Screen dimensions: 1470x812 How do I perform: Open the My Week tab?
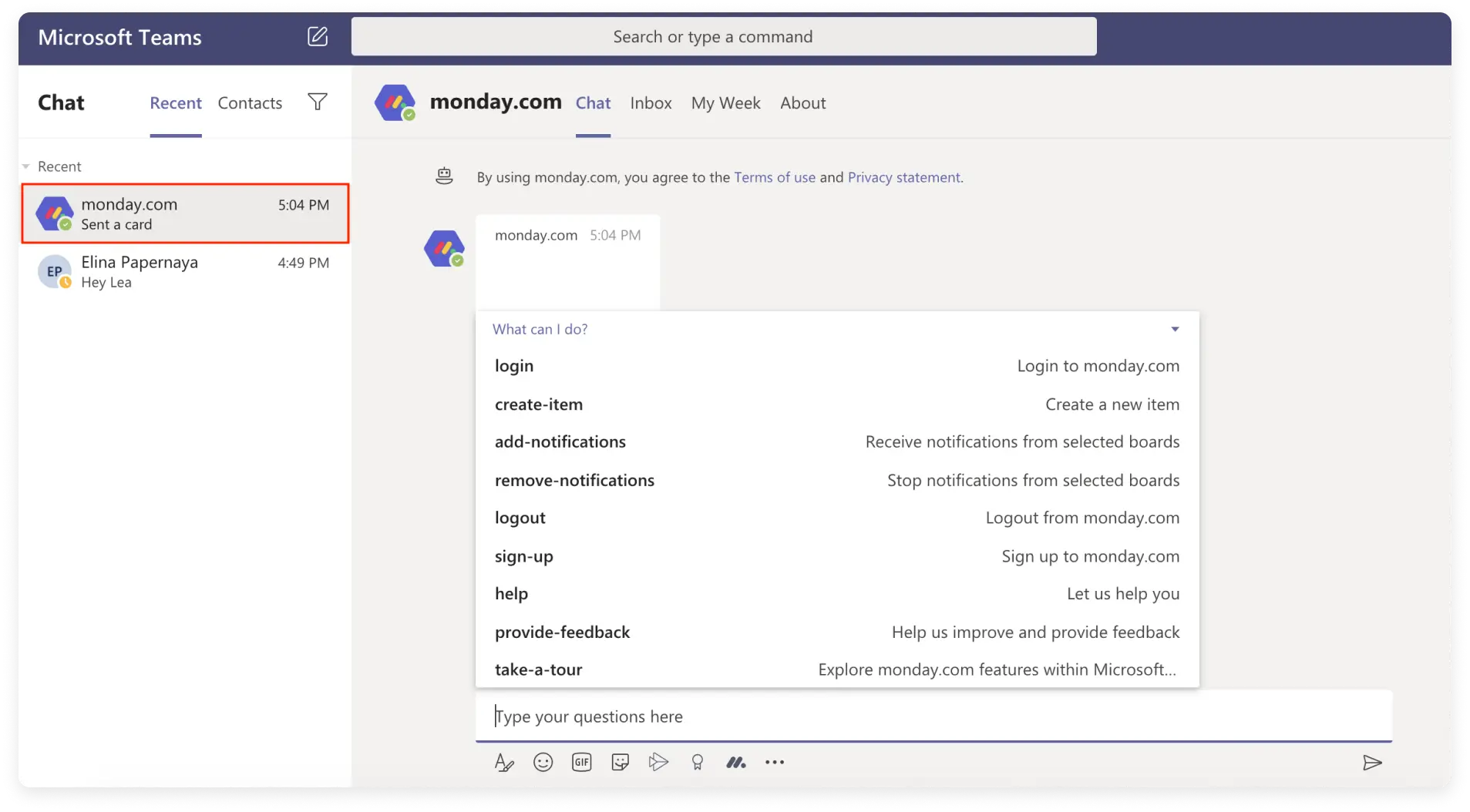[x=725, y=103]
